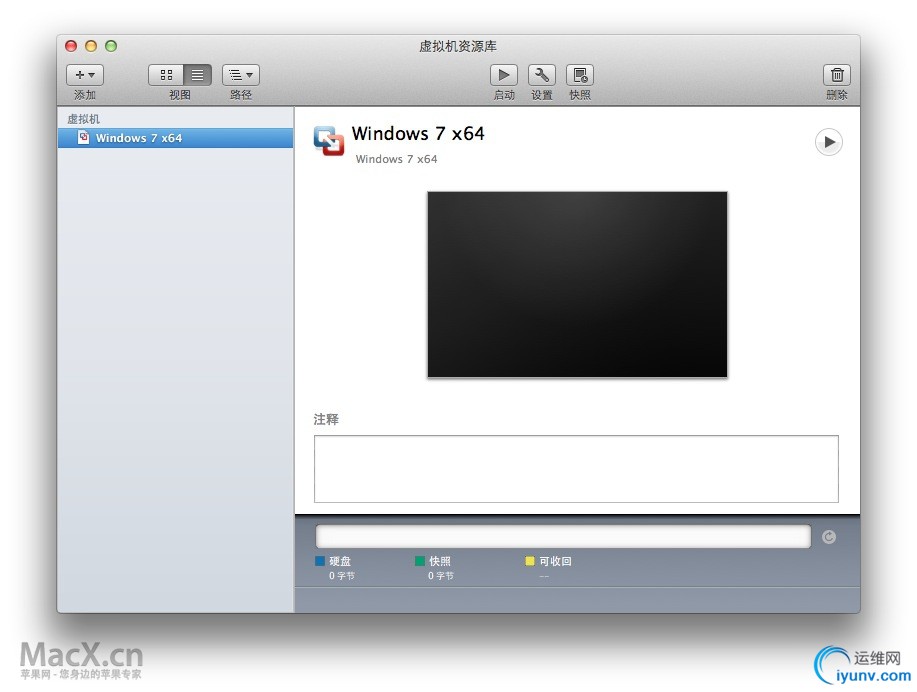Switch to icon grid view
917x692 pixels.
(x=166, y=75)
